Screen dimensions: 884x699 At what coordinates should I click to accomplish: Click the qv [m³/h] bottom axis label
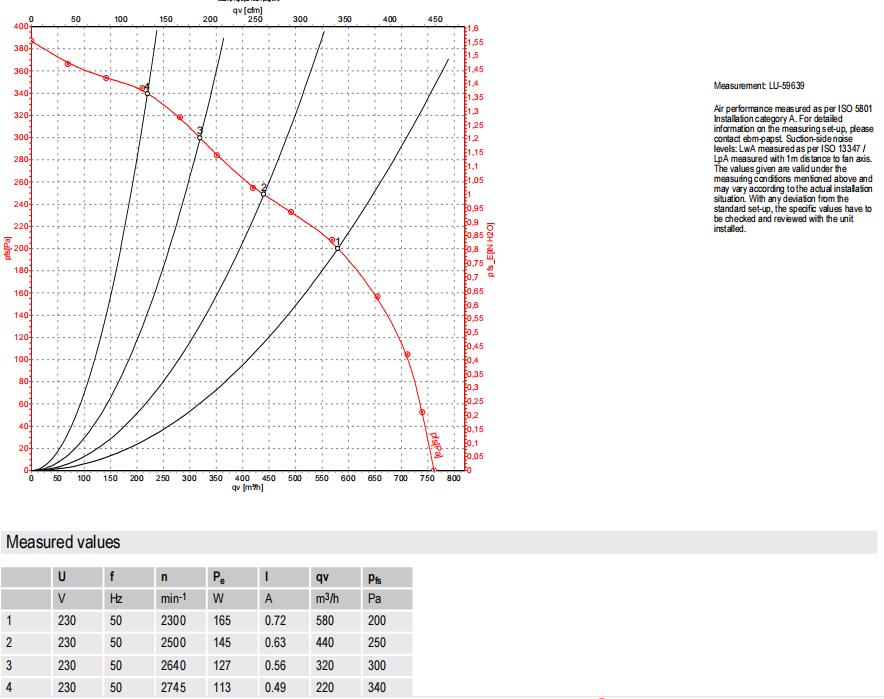[x=246, y=488]
